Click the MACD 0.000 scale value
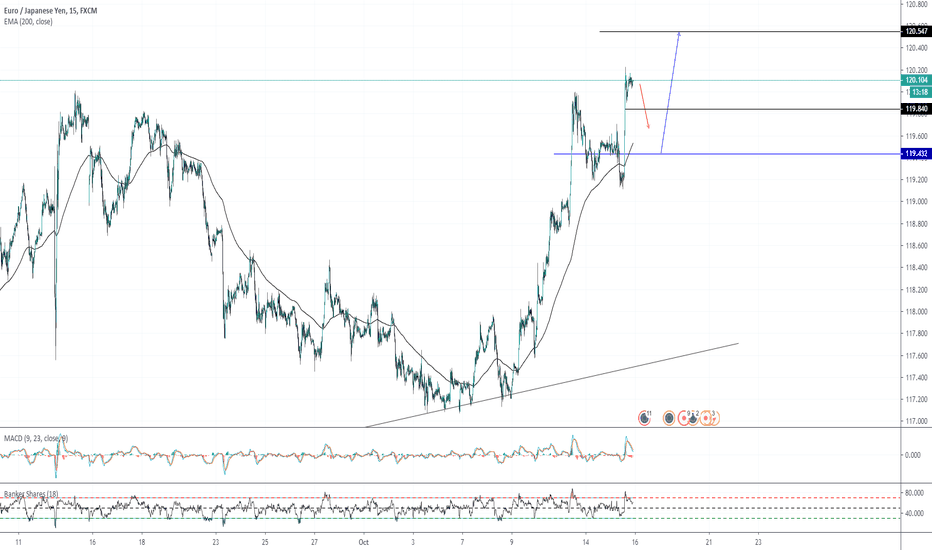The height and width of the screenshot is (550, 932). point(912,455)
